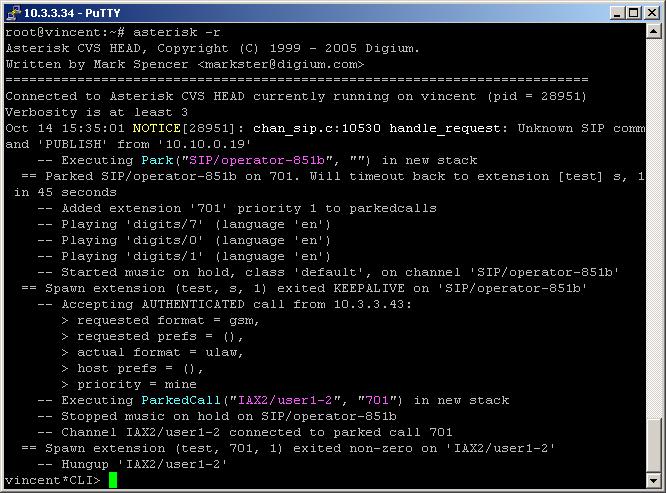Image resolution: width=666 pixels, height=493 pixels.
Task: Click the green cursor at the vincent*CLI> prompt
Action: 114,481
